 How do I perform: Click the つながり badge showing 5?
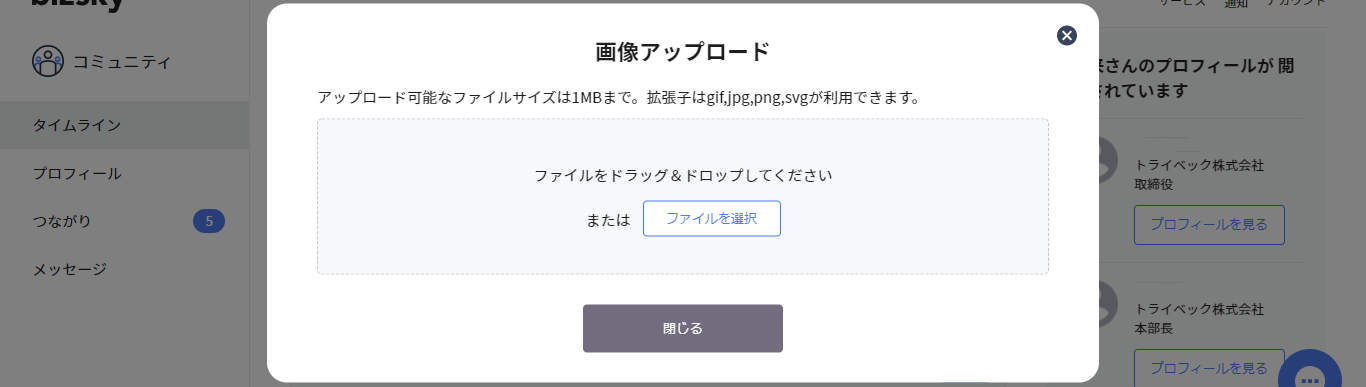coord(209,221)
